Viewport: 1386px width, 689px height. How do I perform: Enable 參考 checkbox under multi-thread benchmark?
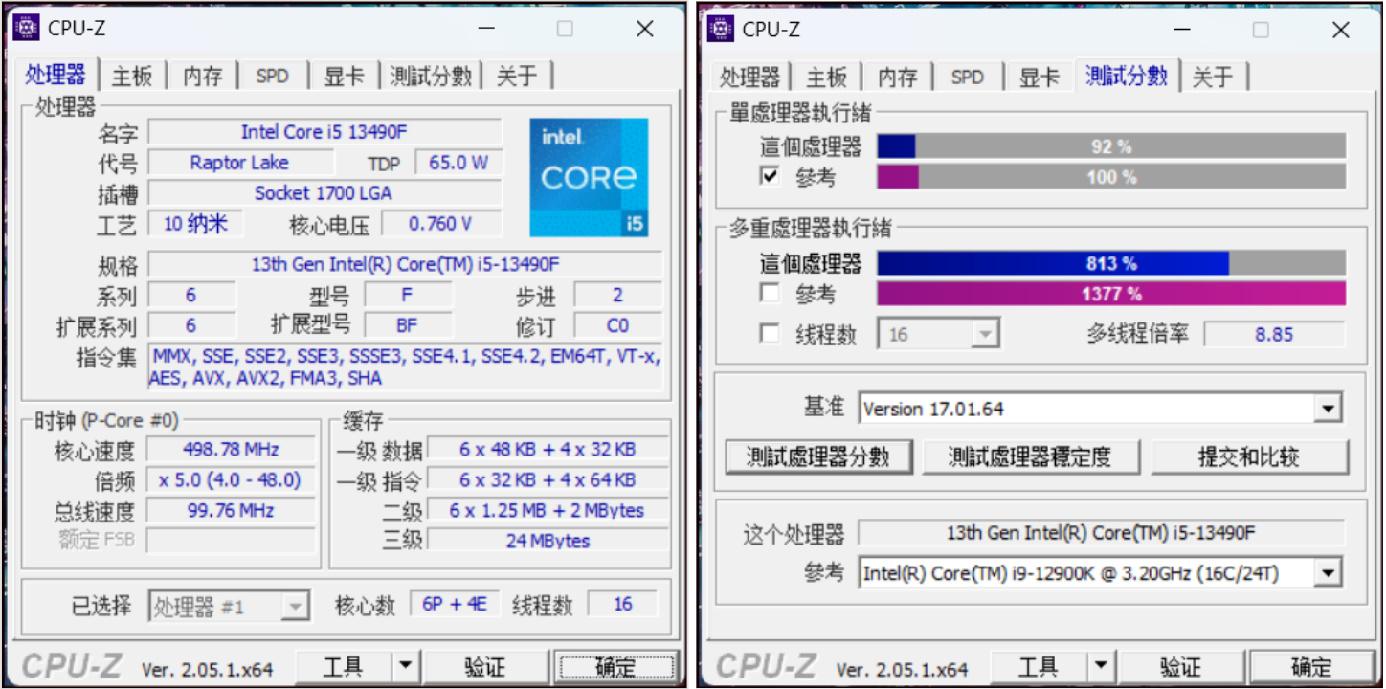point(770,293)
